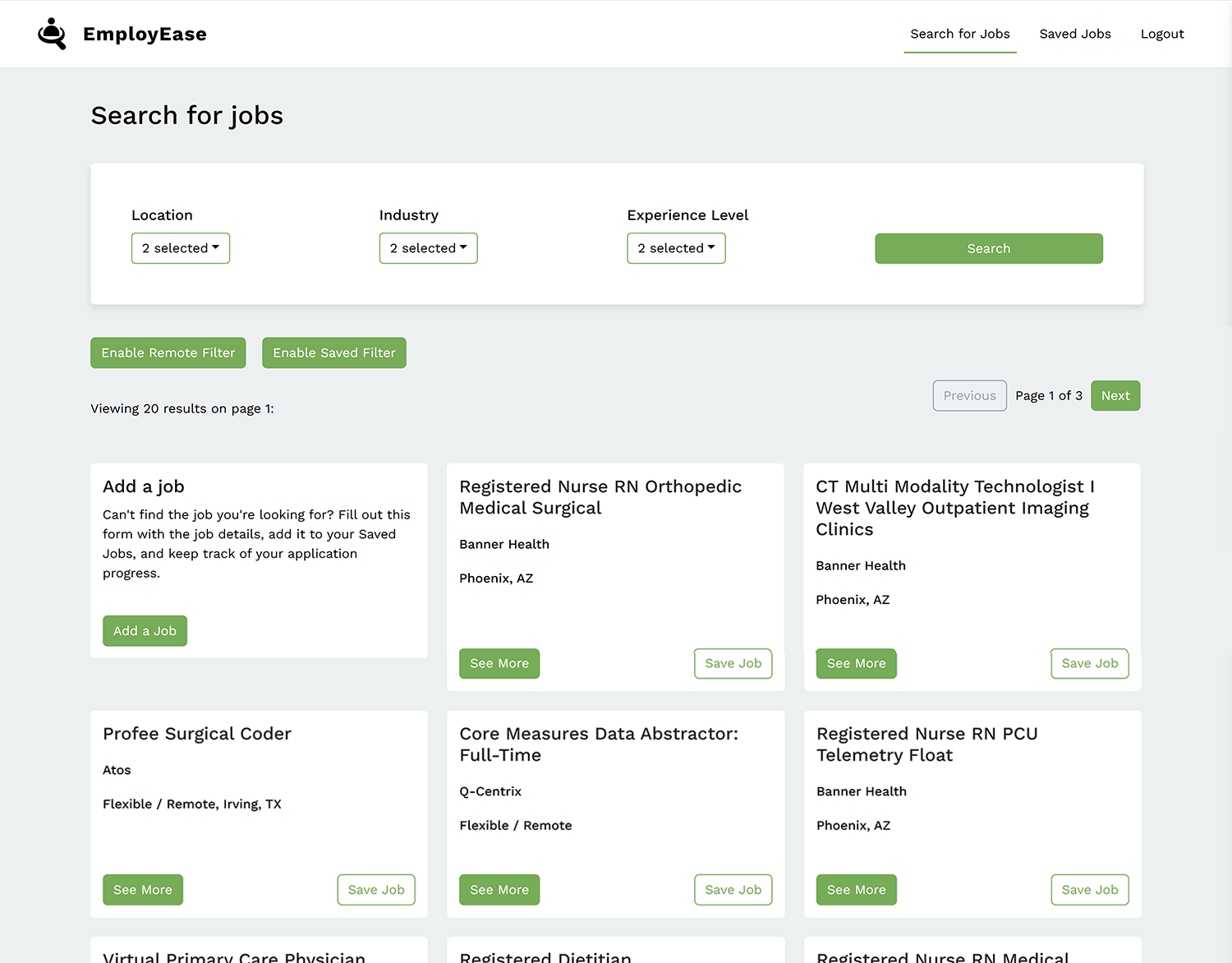Save the Registered Nurse RN PCU Telemetry Float job
This screenshot has height=963, width=1232.
1089,889
